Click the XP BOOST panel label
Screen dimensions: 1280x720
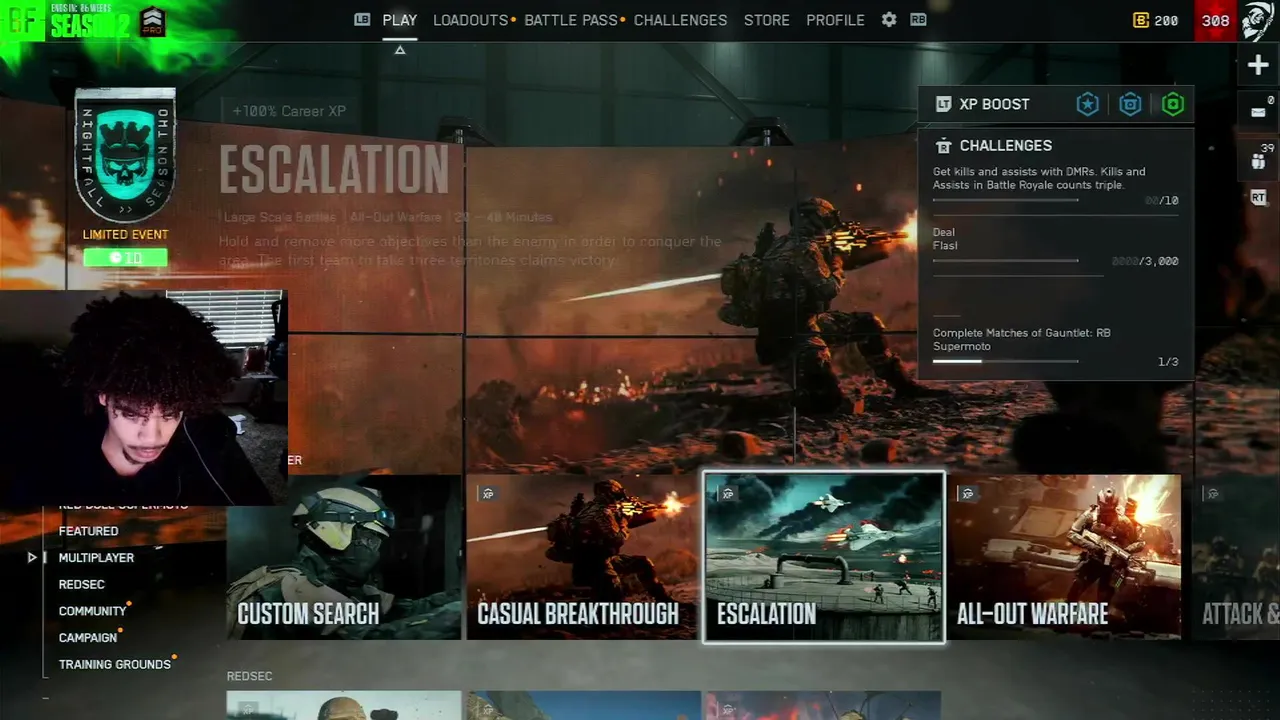[994, 104]
